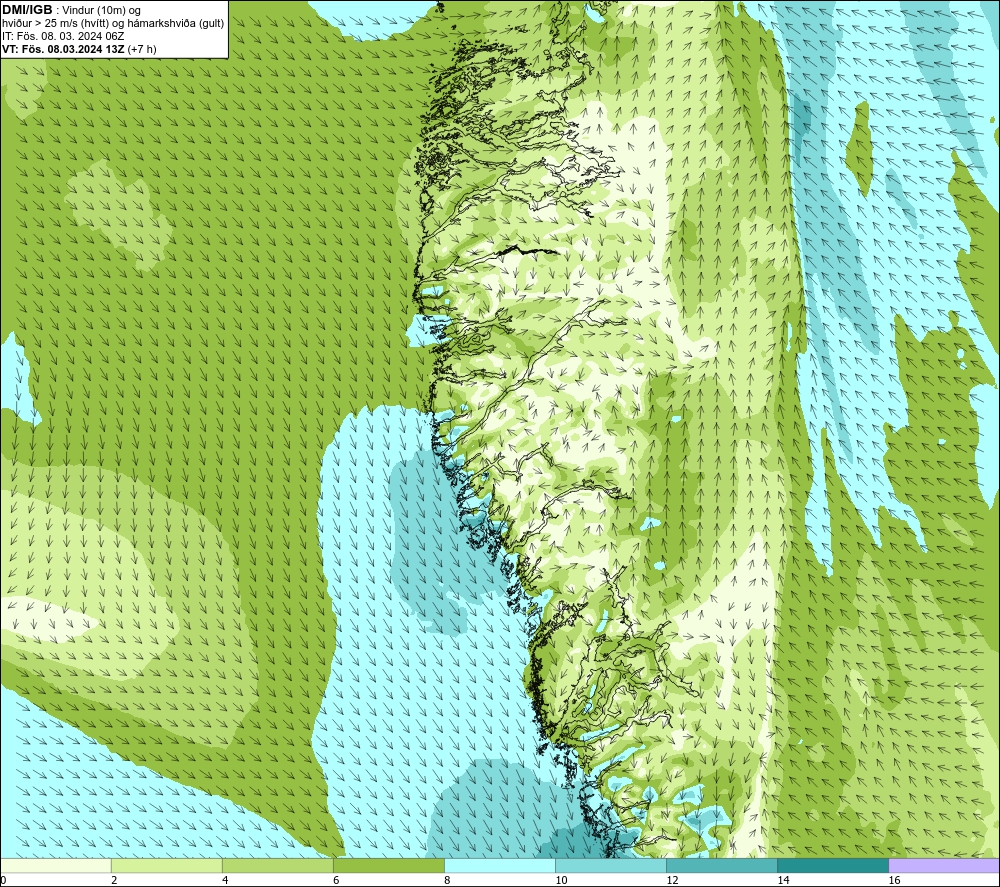Click the "IT: Fös. 08. 03. 2024 06Z" line
The width and height of the screenshot is (1000, 887).
click(x=63, y=36)
